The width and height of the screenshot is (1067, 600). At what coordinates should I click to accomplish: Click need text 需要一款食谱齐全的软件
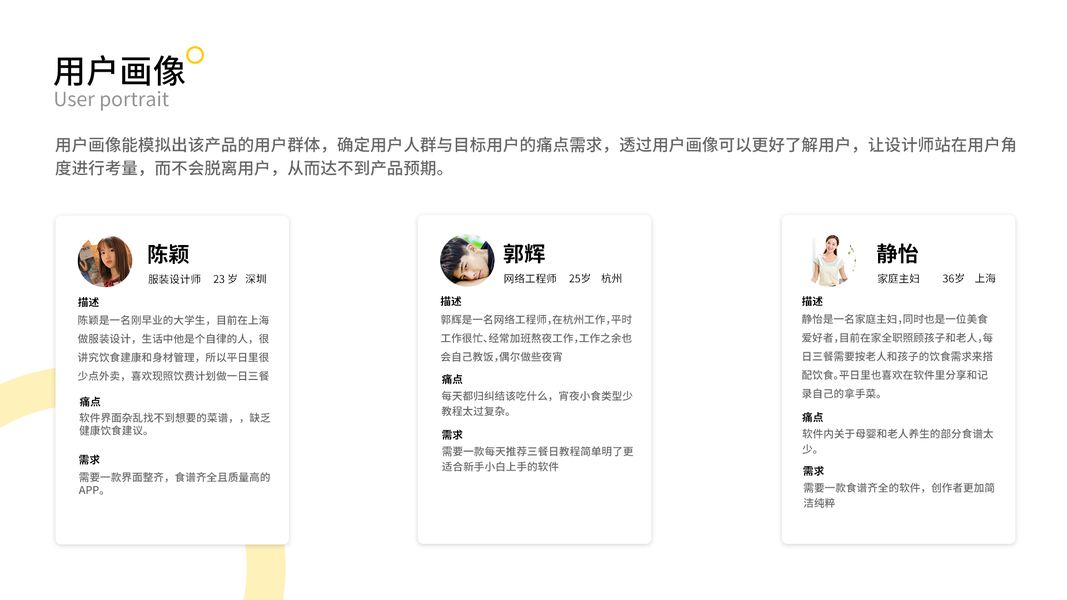pyautogui.click(x=899, y=495)
